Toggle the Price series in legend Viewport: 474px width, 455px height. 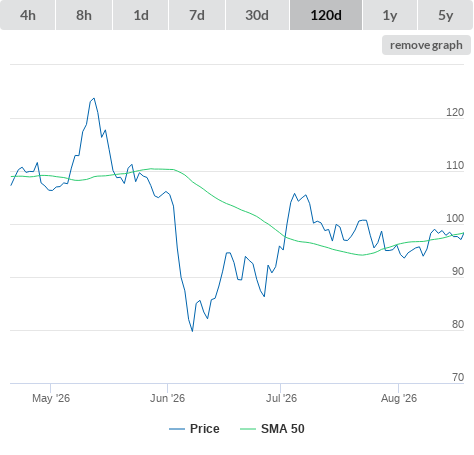pos(205,429)
